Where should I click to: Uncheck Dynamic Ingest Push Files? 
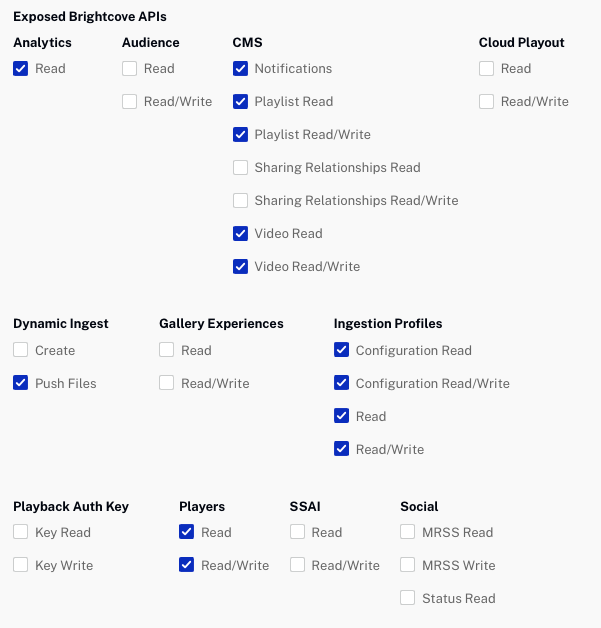[x=21, y=384]
